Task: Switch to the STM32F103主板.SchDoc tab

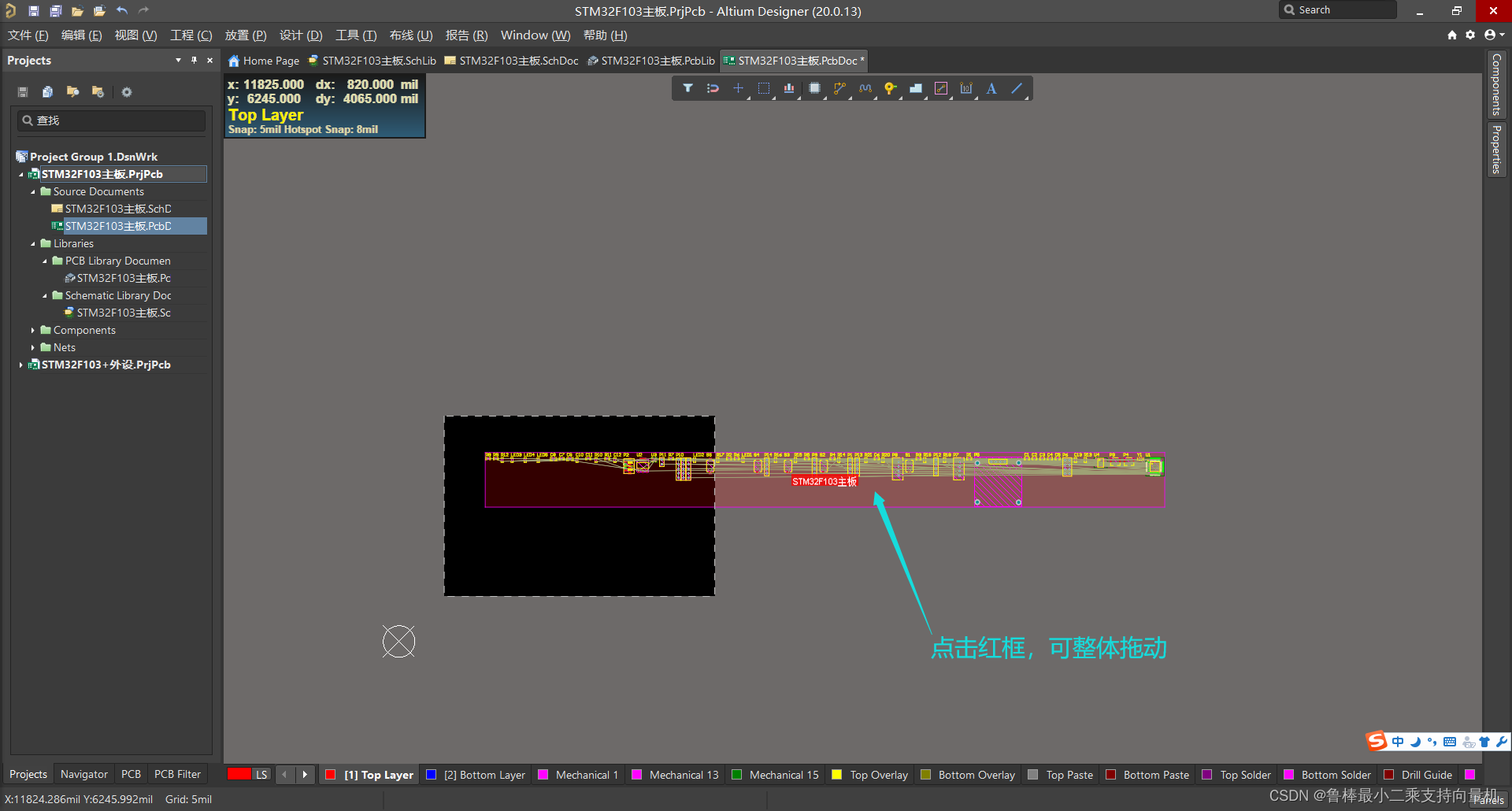Action: [x=511, y=61]
